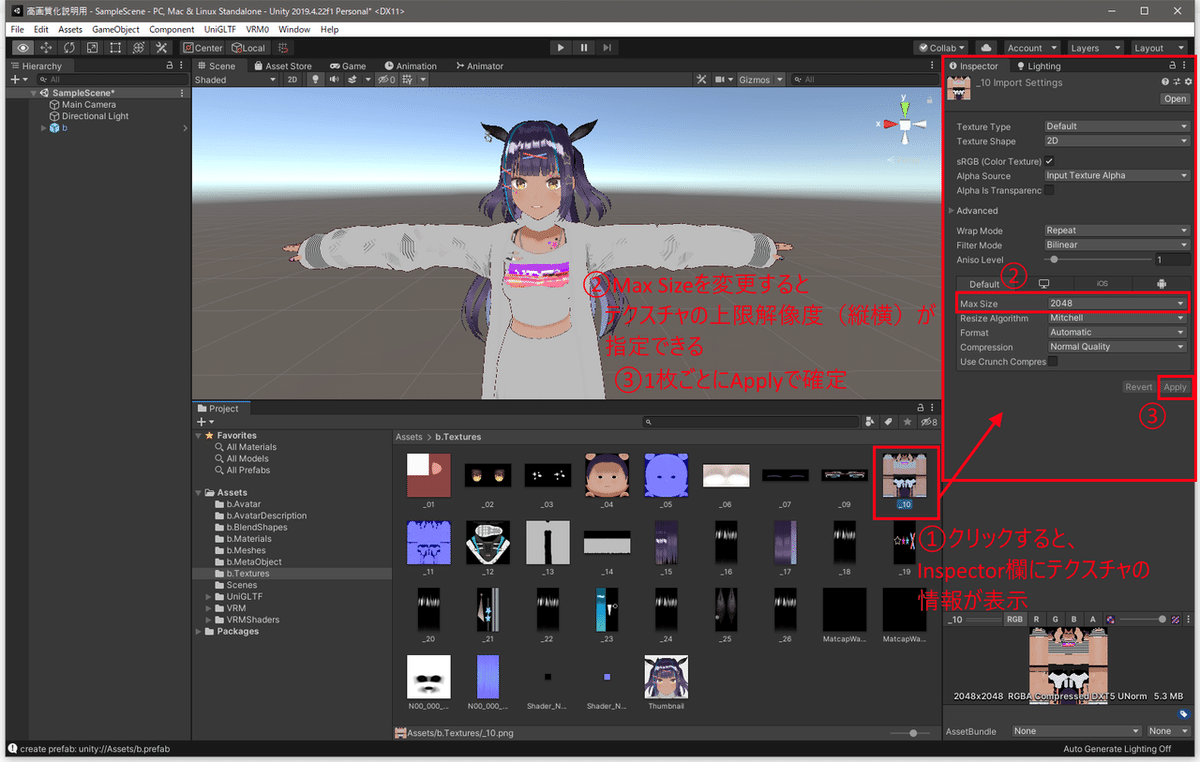Toggle scene lighting bulb icon
This screenshot has height=762, width=1200.
(315, 79)
